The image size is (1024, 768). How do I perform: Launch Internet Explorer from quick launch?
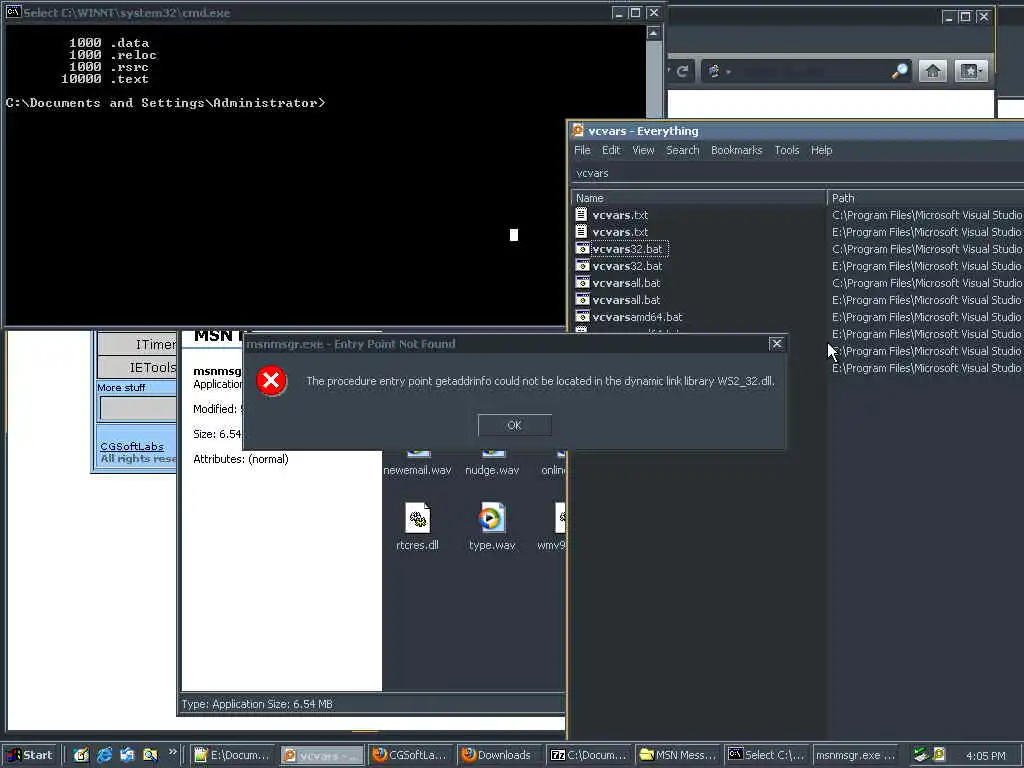pyautogui.click(x=104, y=755)
